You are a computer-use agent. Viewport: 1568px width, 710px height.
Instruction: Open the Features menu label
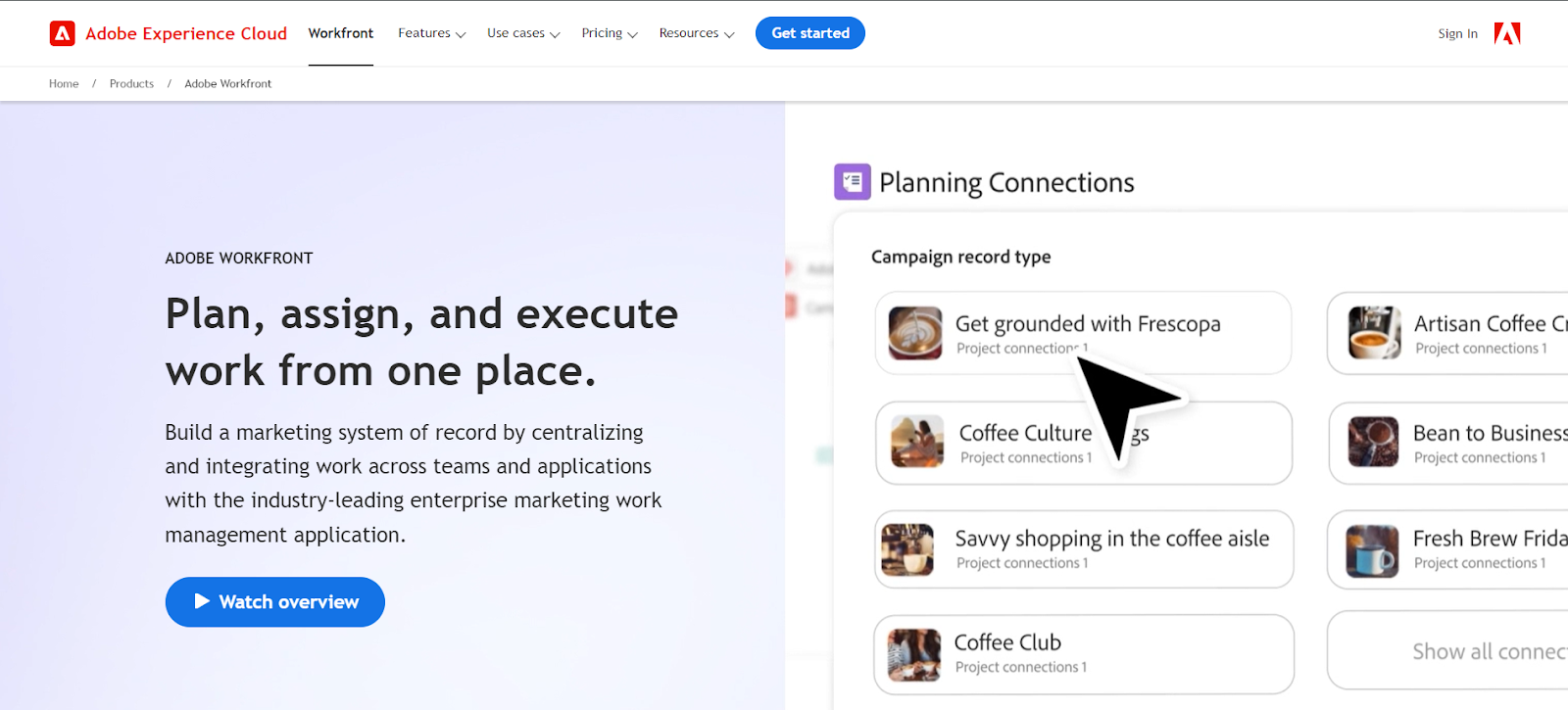click(x=424, y=33)
